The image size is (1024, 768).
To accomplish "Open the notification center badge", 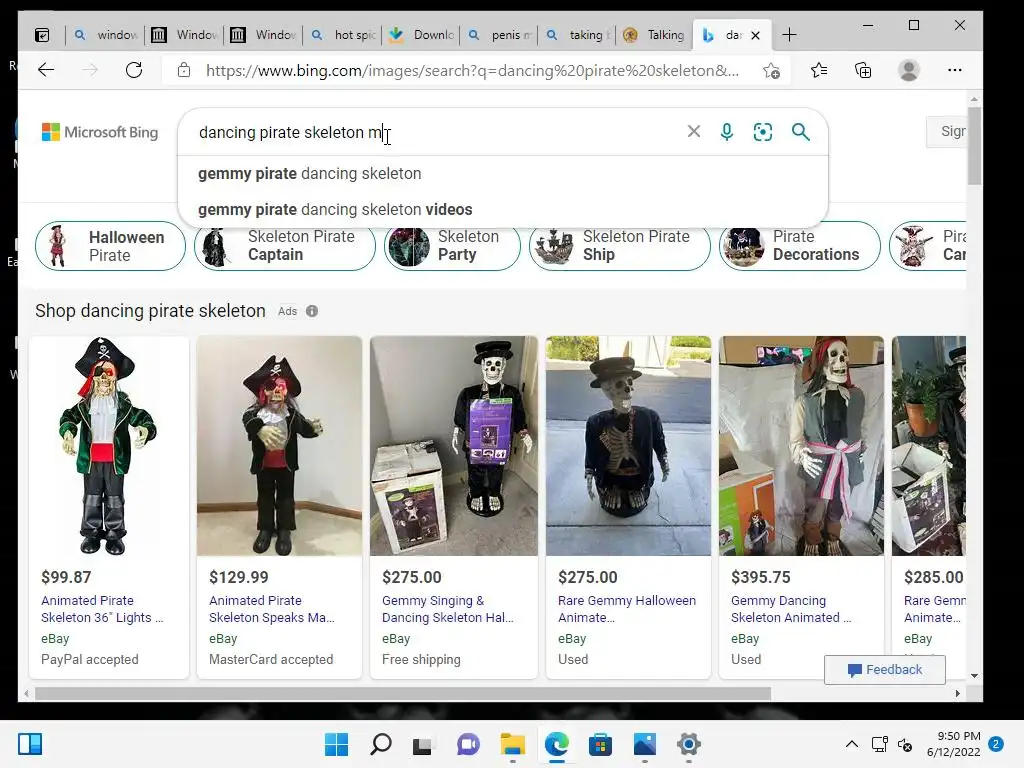I will [x=996, y=744].
